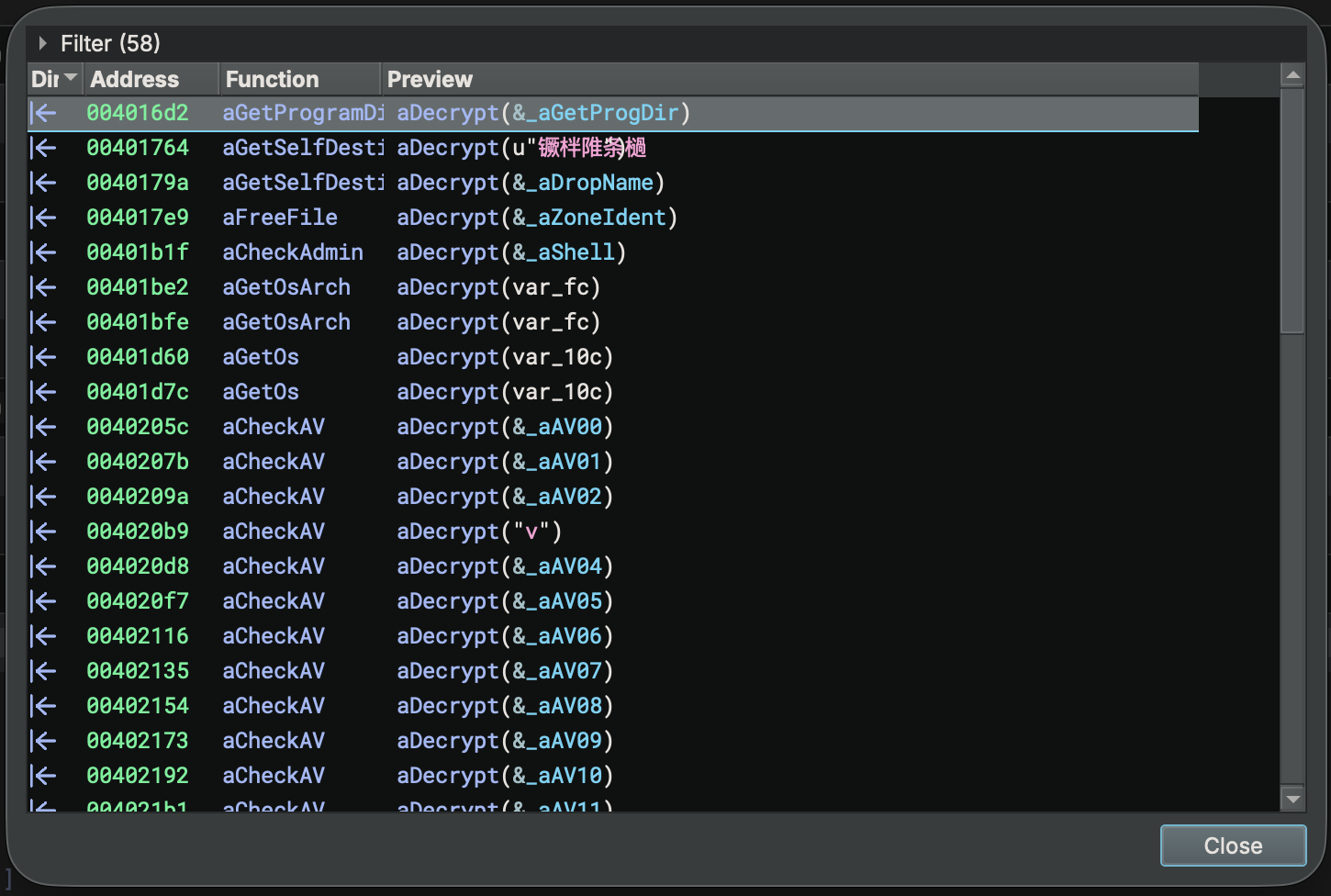Click the Preview column header
Viewport: 1331px width, 896px height.
click(x=430, y=80)
